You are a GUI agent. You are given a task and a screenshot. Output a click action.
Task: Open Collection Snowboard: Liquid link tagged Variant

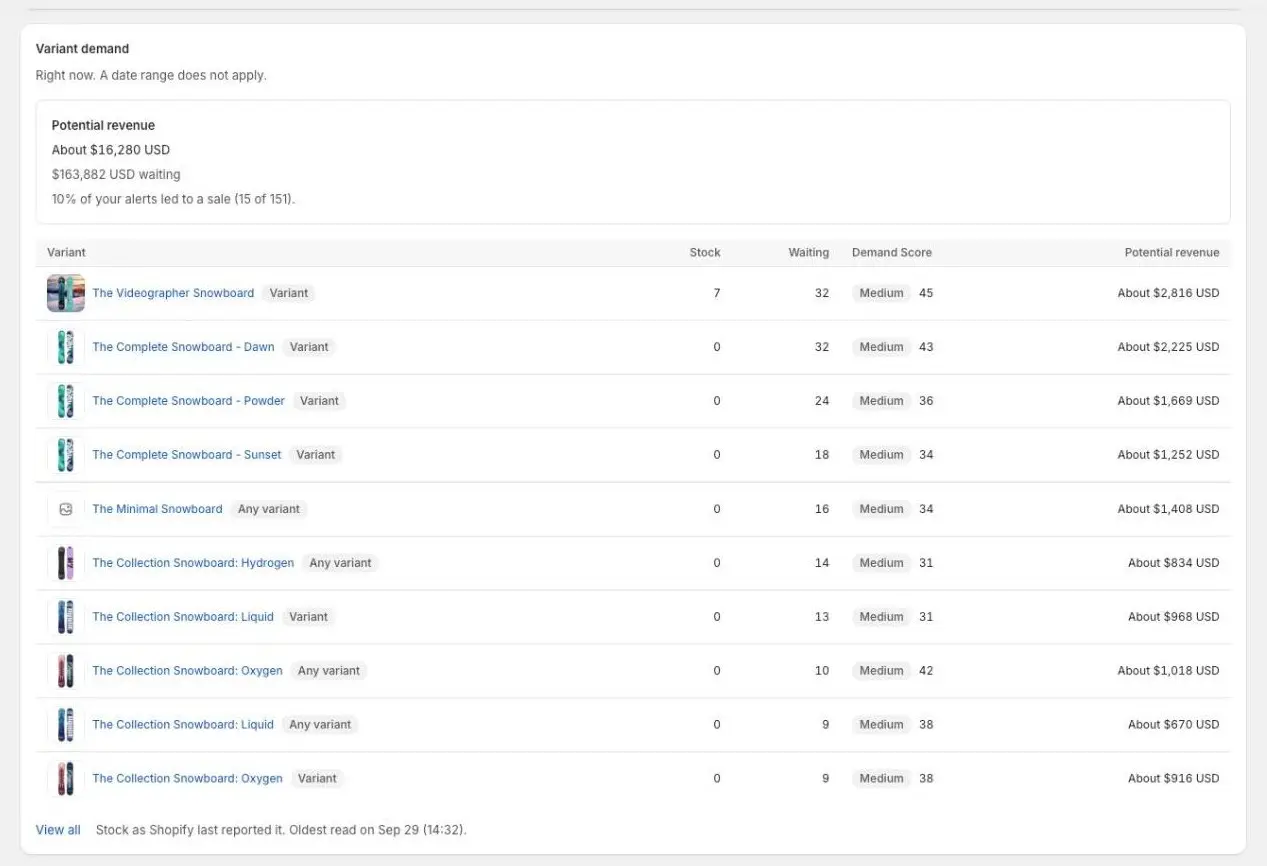(x=183, y=617)
